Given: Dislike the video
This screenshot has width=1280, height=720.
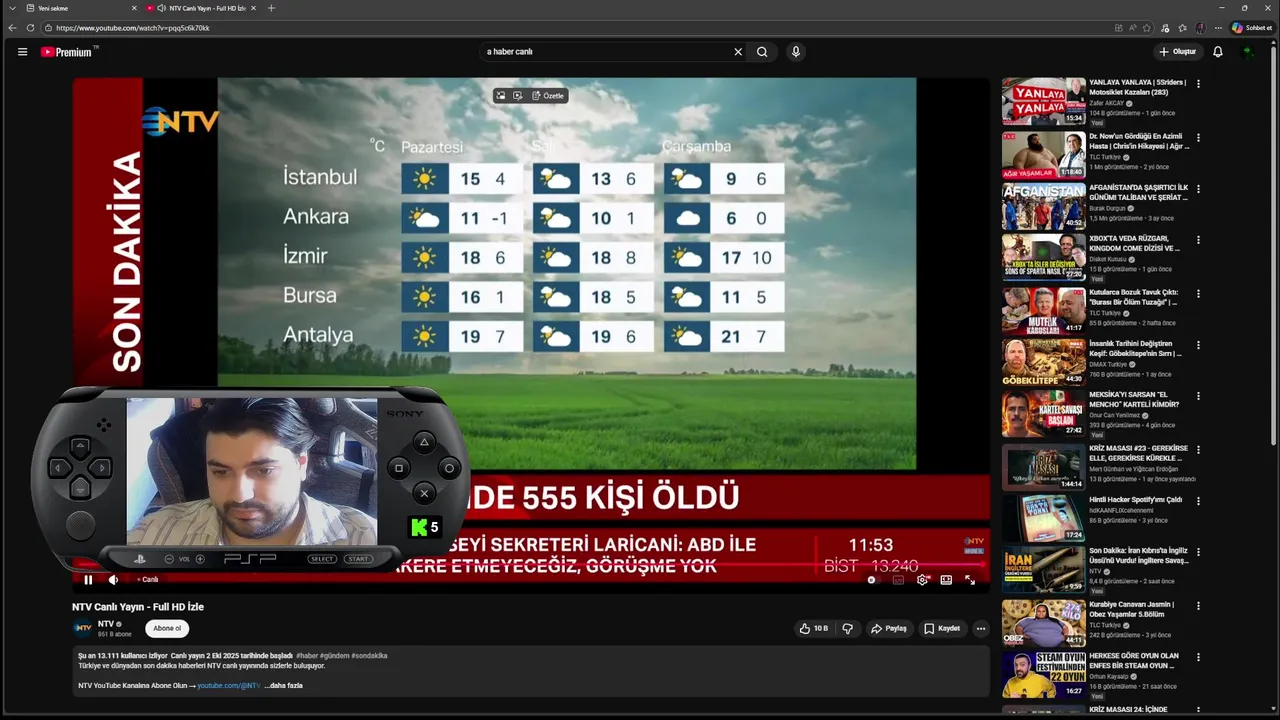Looking at the screenshot, I should pyautogui.click(x=848, y=629).
